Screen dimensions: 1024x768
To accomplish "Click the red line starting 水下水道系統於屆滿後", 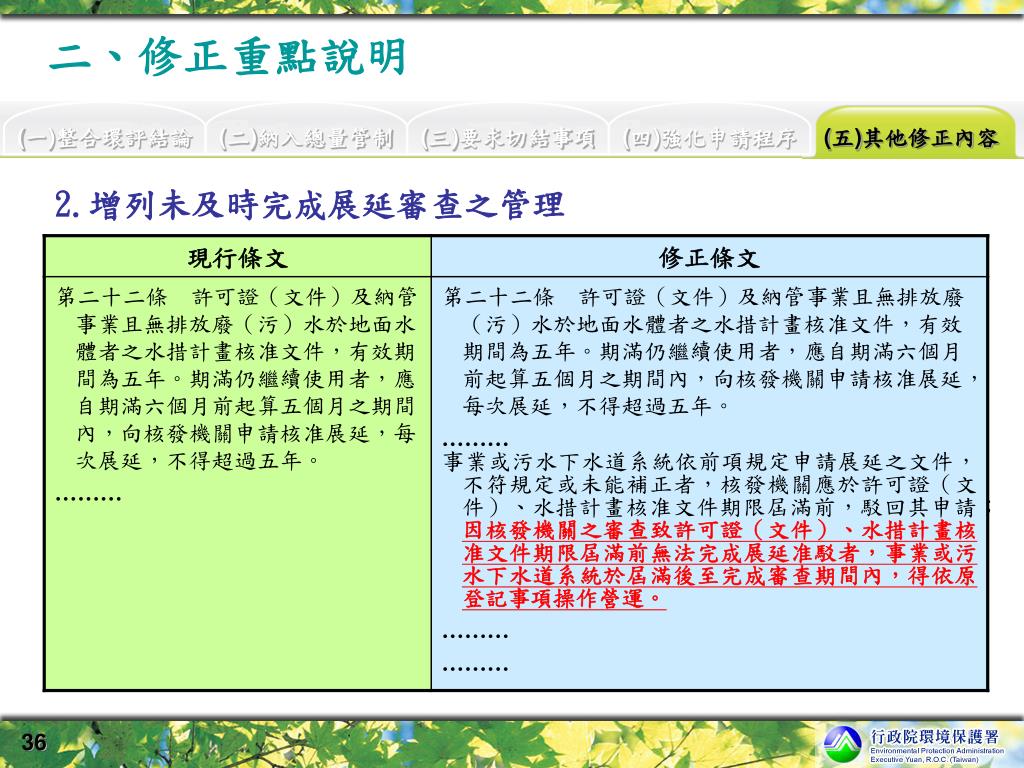I will tap(720, 576).
